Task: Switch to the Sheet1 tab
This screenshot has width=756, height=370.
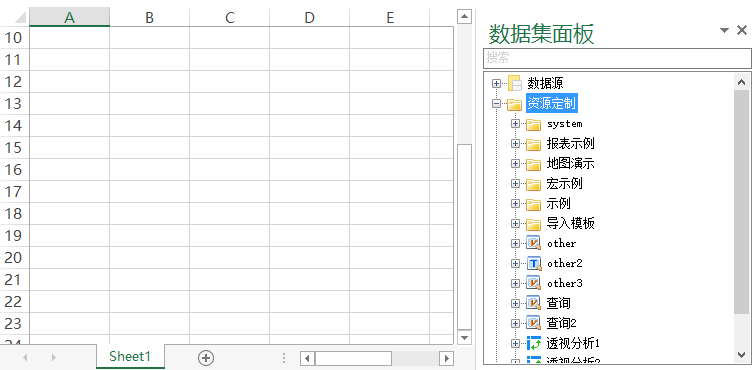Action: click(130, 356)
